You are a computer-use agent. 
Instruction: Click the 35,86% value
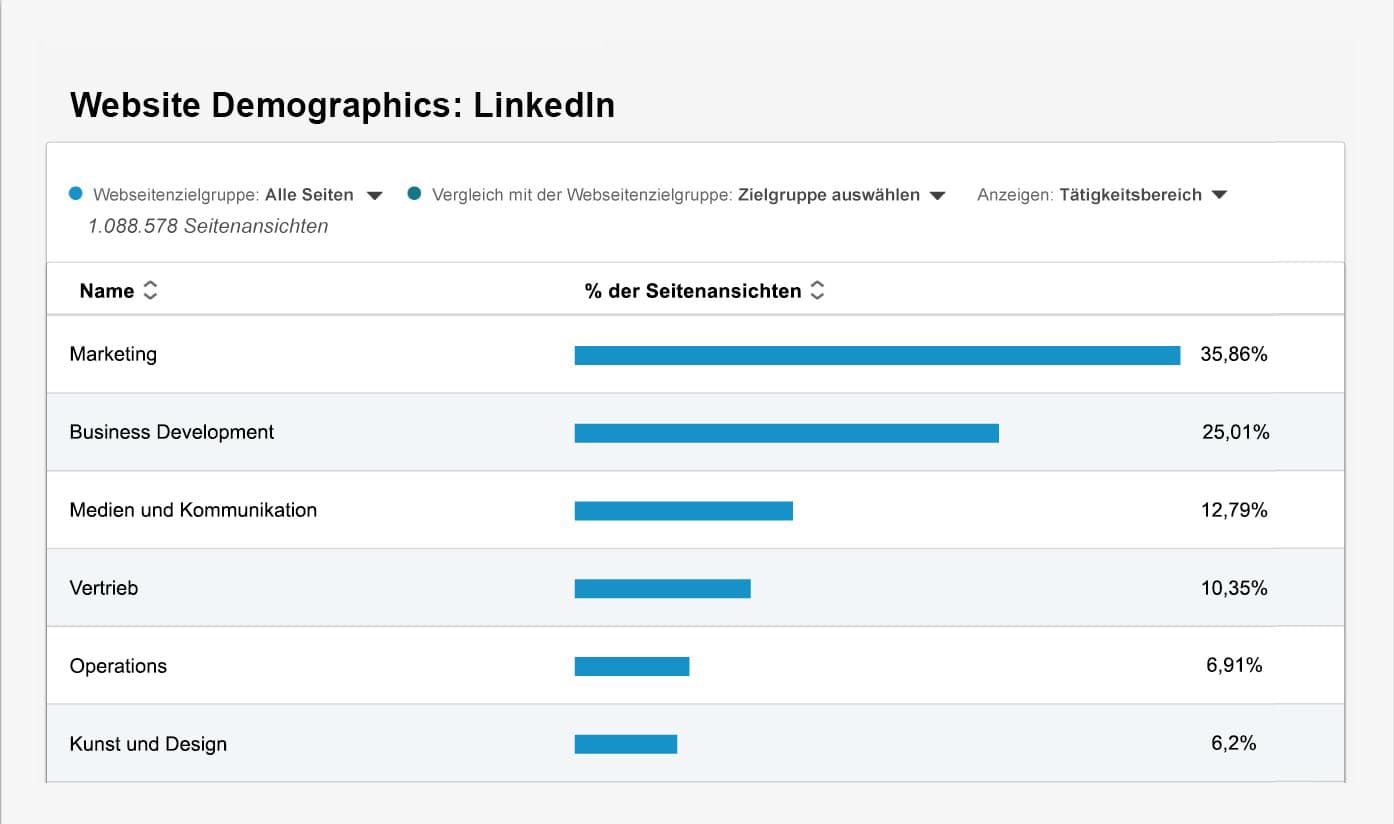(x=1234, y=354)
